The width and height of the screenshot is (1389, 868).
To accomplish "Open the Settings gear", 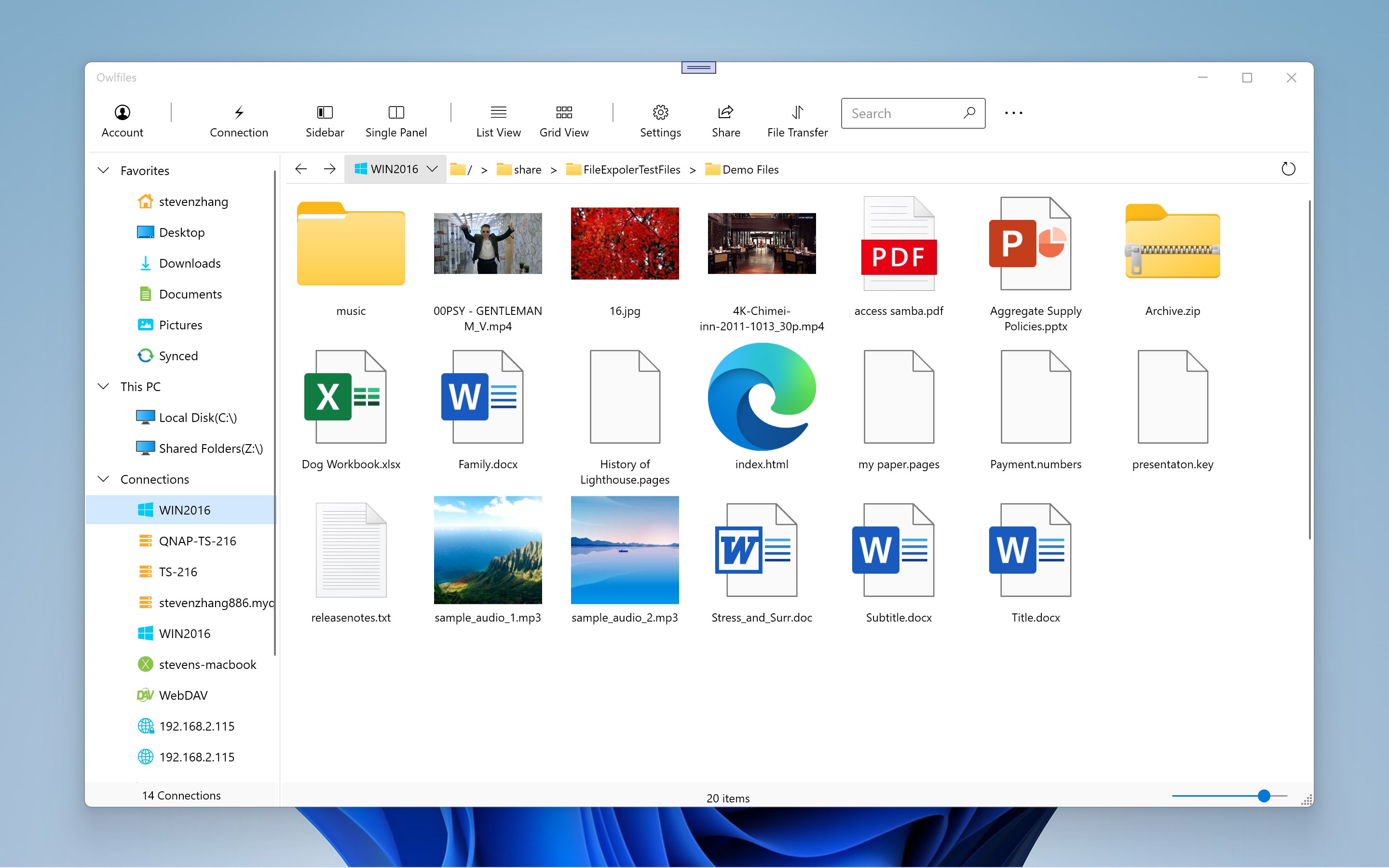I will coord(660,112).
